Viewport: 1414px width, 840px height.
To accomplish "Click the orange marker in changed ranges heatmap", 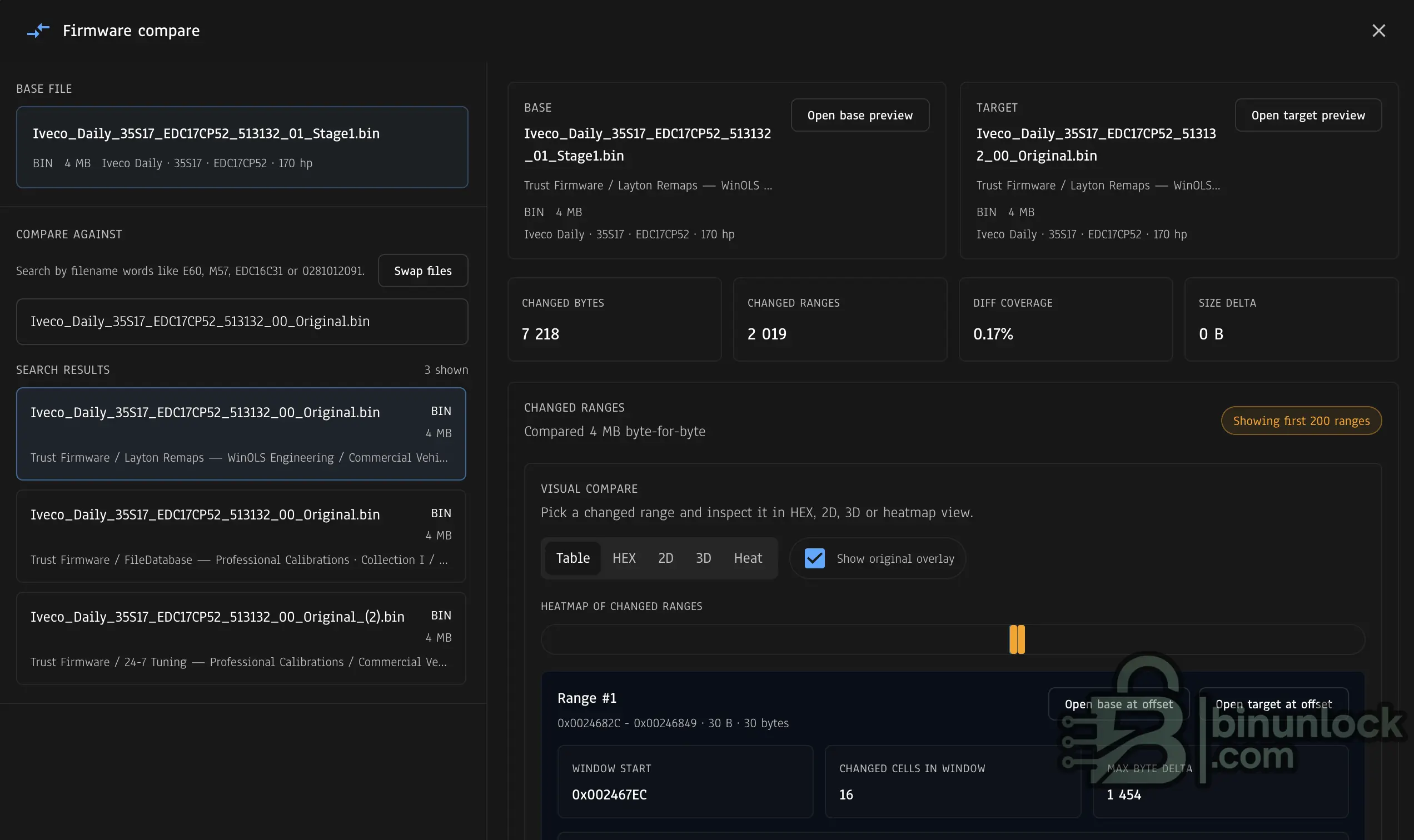I will point(1017,639).
